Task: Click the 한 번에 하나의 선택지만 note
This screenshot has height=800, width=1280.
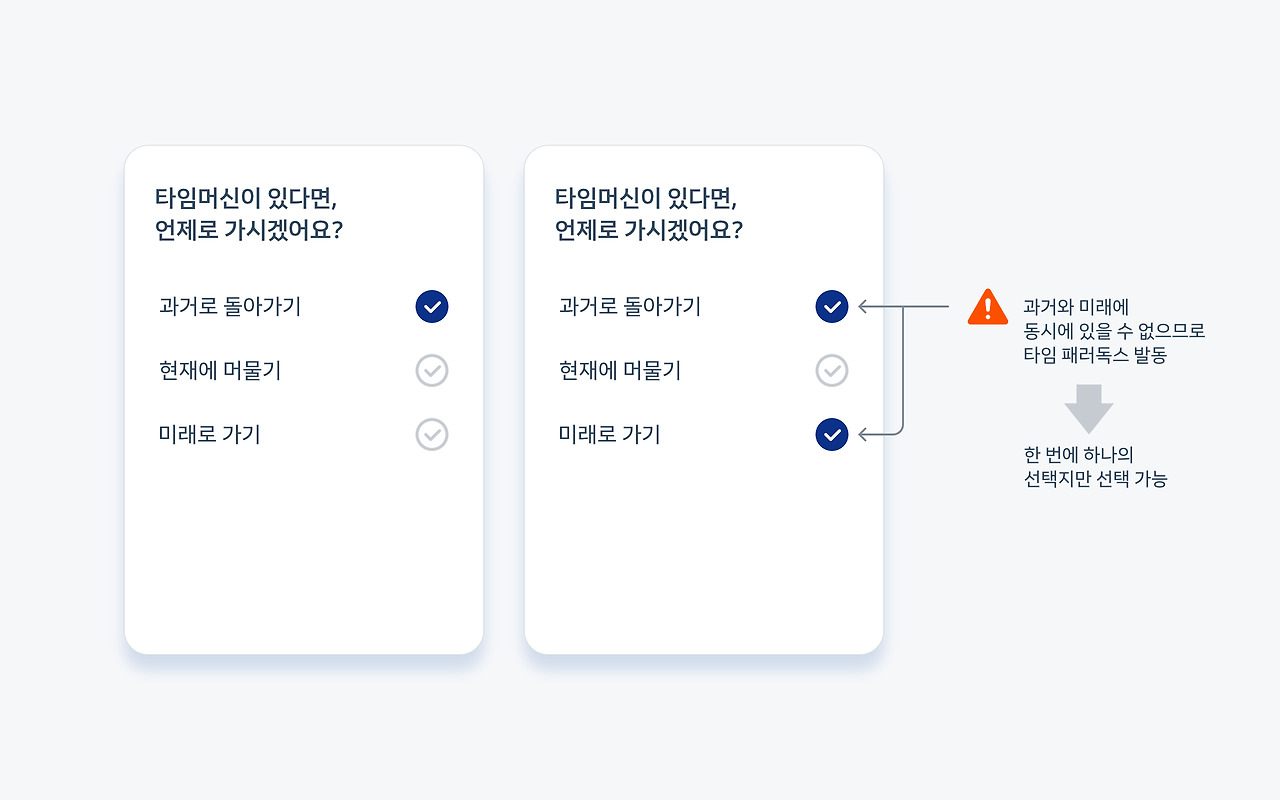Action: click(x=1095, y=467)
